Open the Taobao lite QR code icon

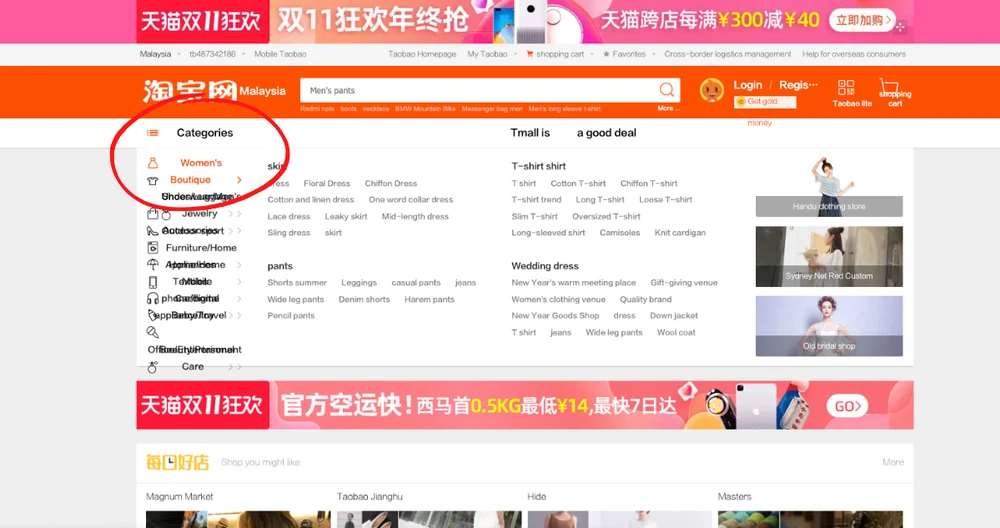(x=846, y=87)
